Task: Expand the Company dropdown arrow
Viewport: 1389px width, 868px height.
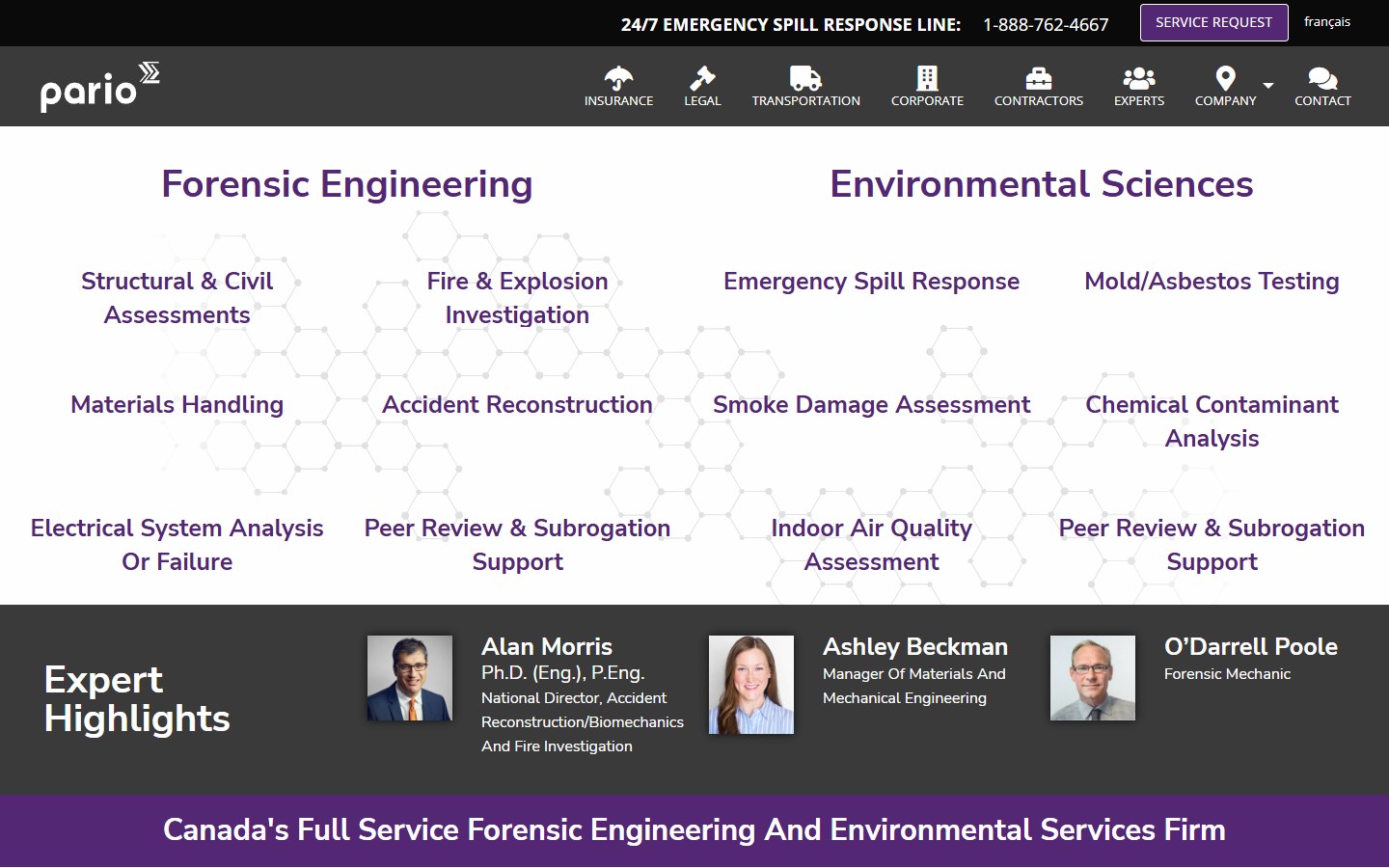Action: tap(1268, 86)
